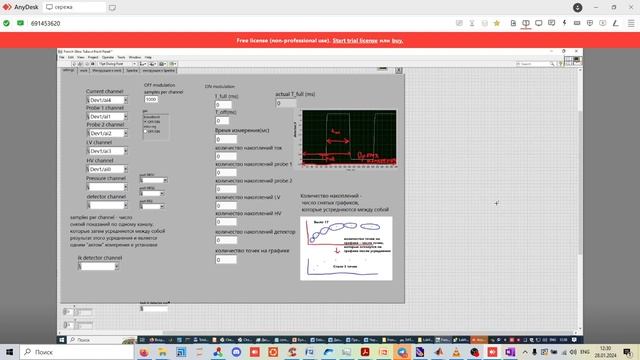Open the AnyDesk hamburger main menu

pyautogui.click(x=631, y=23)
